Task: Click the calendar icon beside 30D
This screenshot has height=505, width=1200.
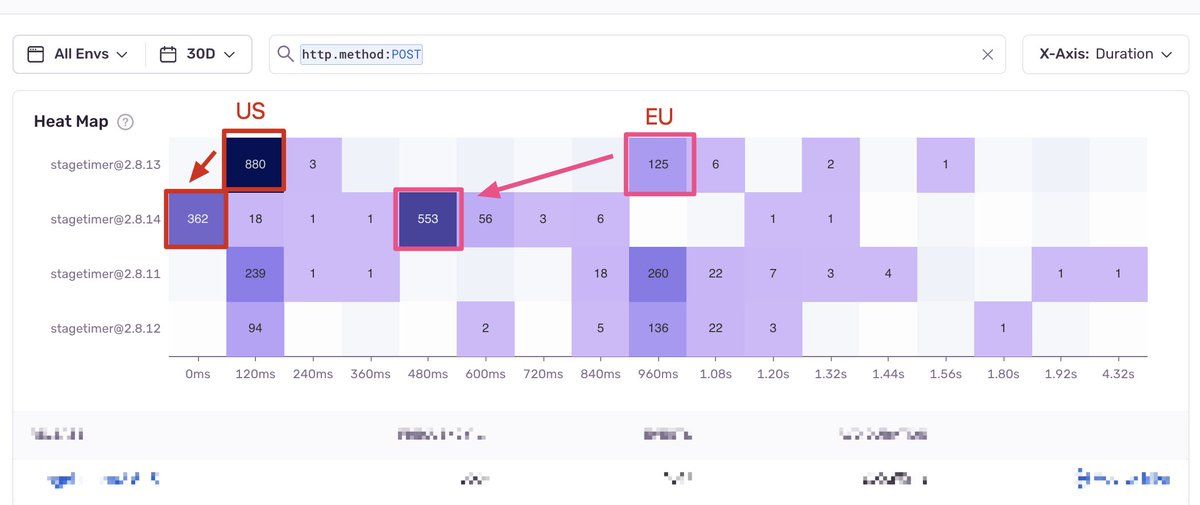Action: pos(168,54)
